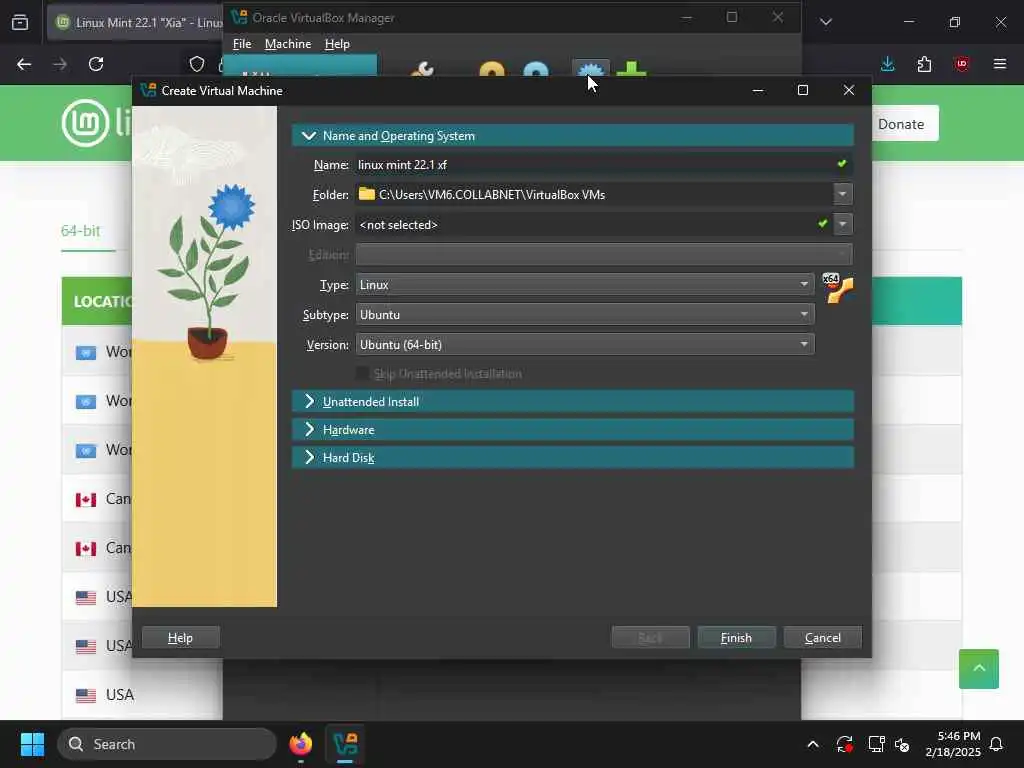This screenshot has height=768, width=1024.
Task: Open Firefox from the Windows taskbar
Action: [301, 744]
